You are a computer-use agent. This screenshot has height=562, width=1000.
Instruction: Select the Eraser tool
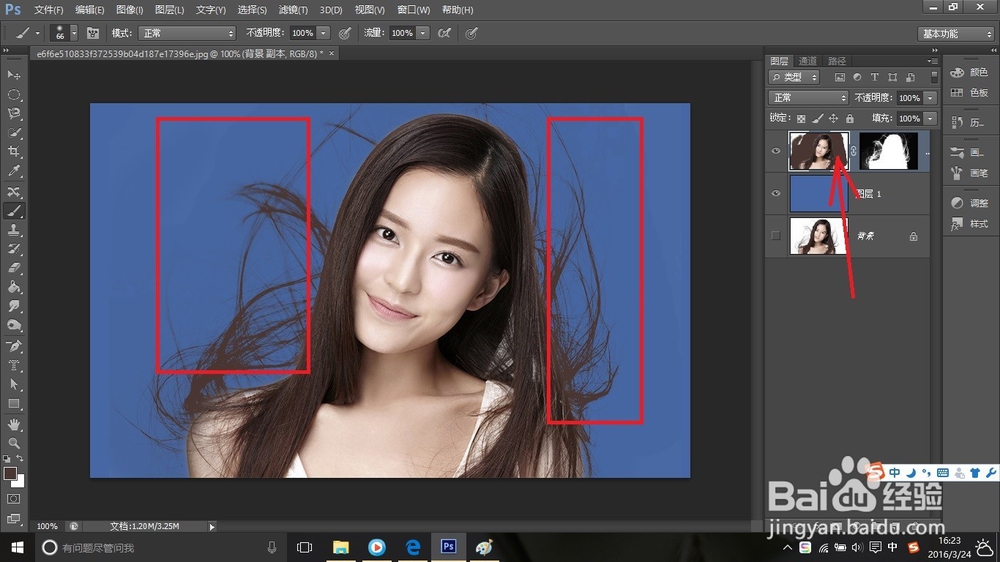[14, 268]
